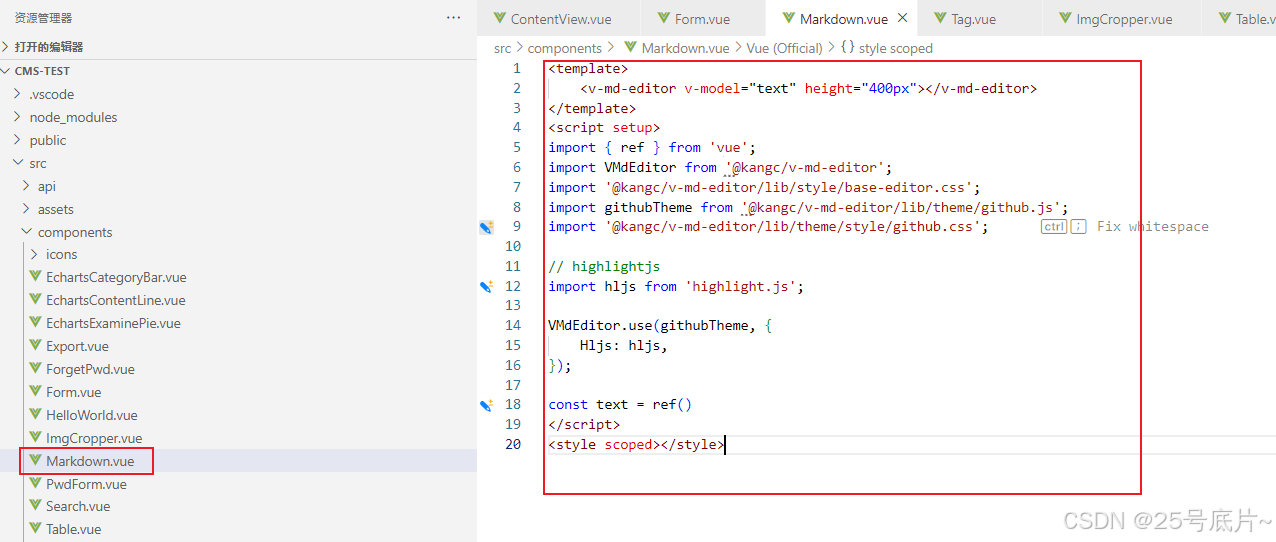Click the Vue icon on Tag.vue tab
The image size is (1276, 542).
pos(940,19)
